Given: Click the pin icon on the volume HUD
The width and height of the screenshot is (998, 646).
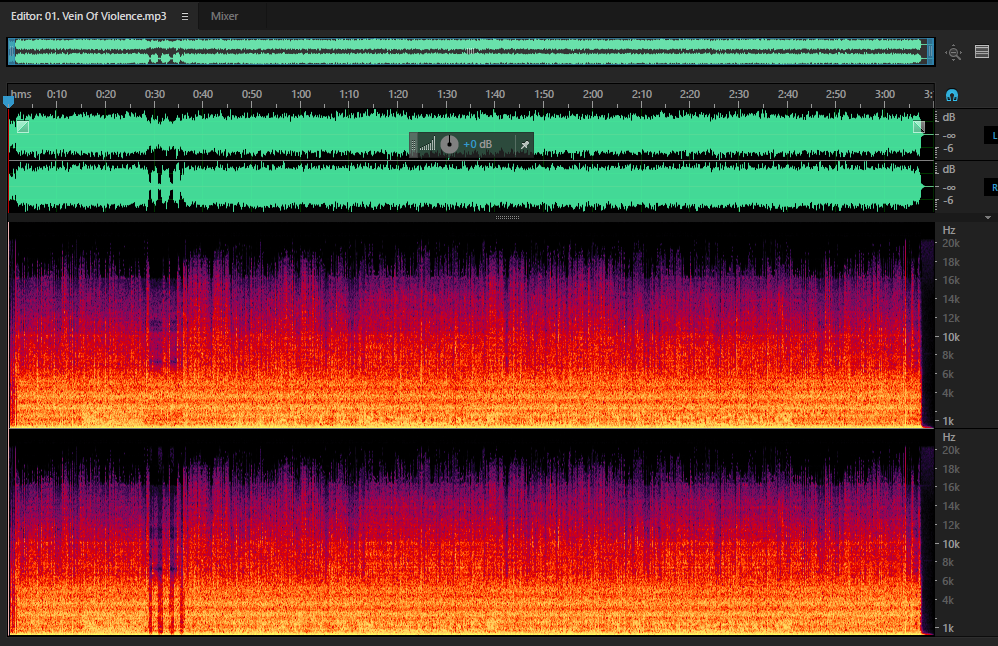Looking at the screenshot, I should [x=524, y=145].
